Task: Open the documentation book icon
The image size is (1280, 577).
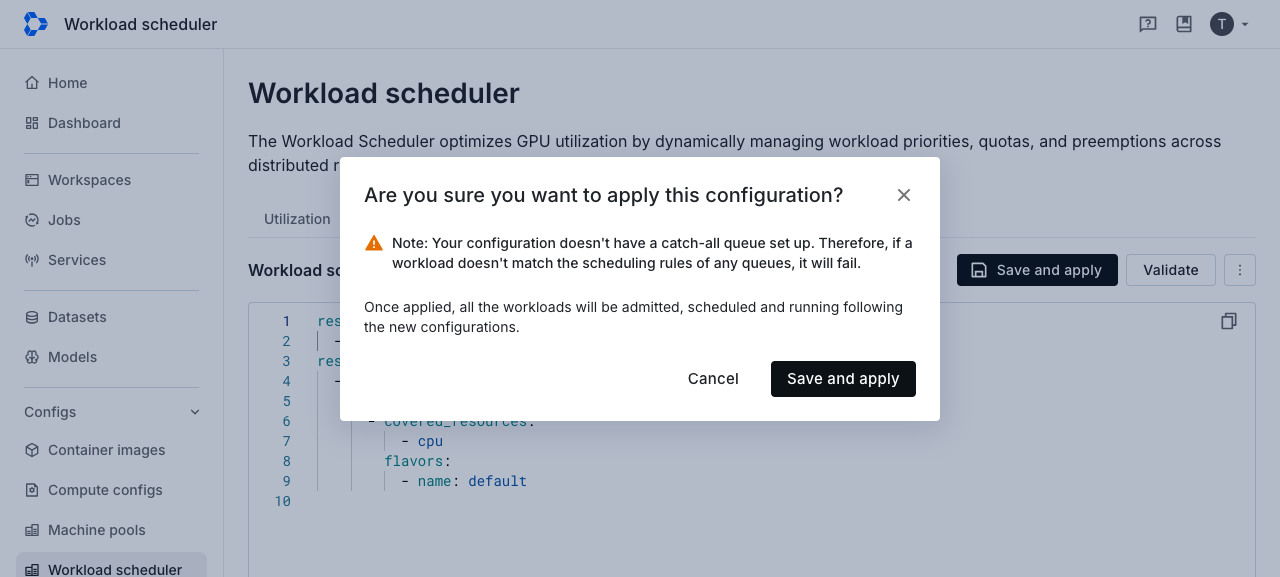Action: click(x=1184, y=24)
